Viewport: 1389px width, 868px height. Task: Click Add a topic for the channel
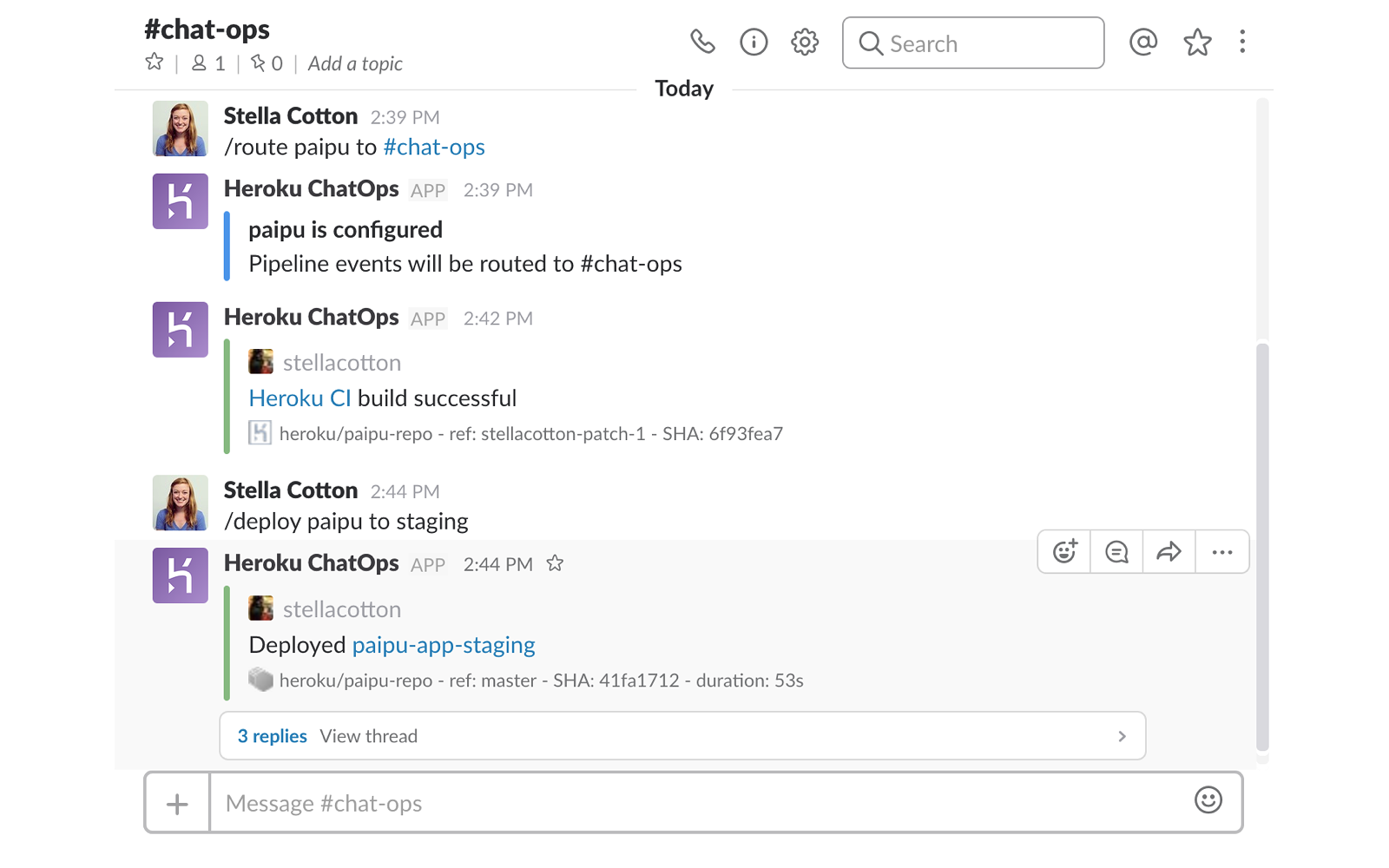click(x=354, y=63)
